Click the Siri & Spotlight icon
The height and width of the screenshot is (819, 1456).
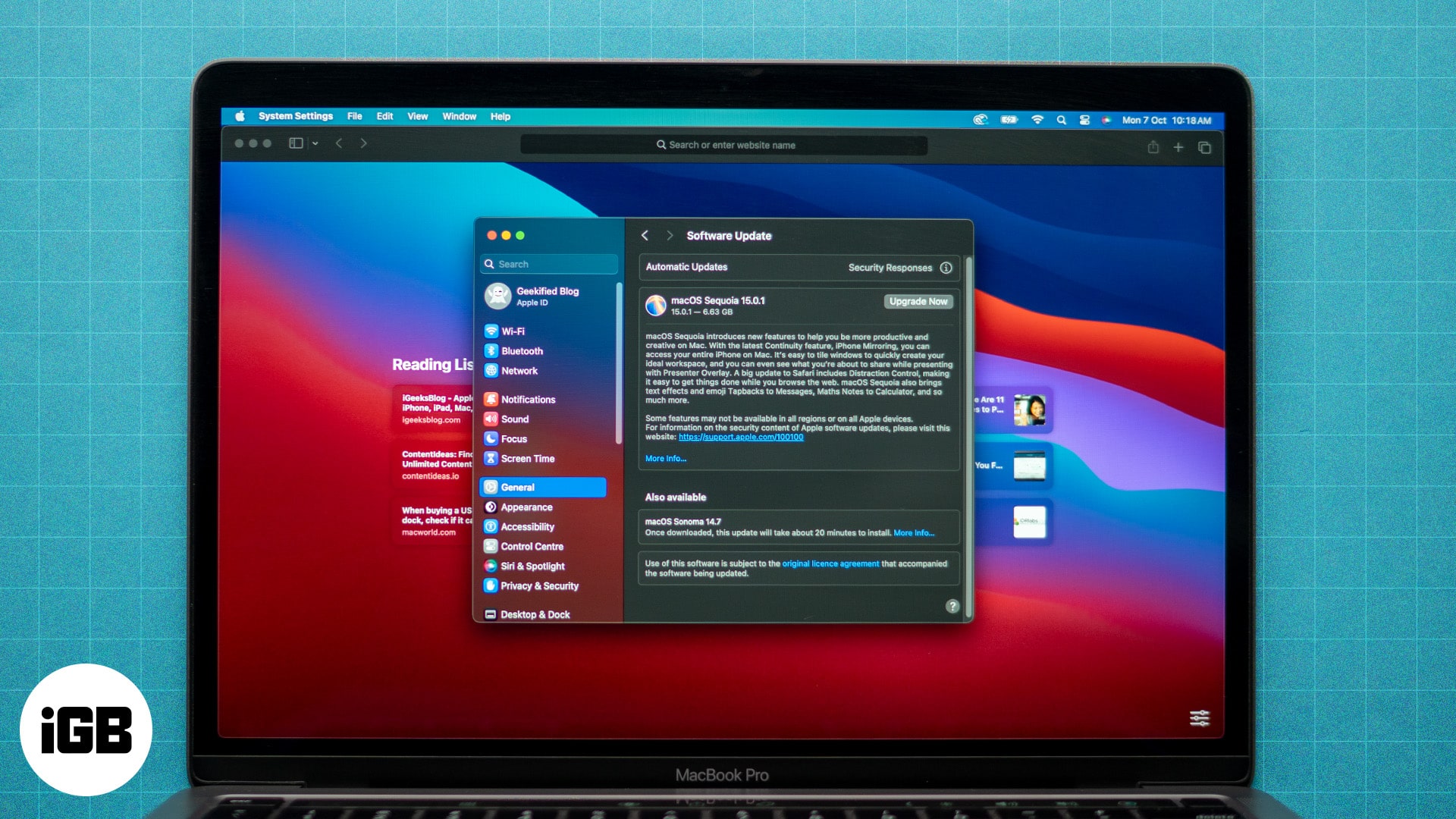tap(490, 566)
